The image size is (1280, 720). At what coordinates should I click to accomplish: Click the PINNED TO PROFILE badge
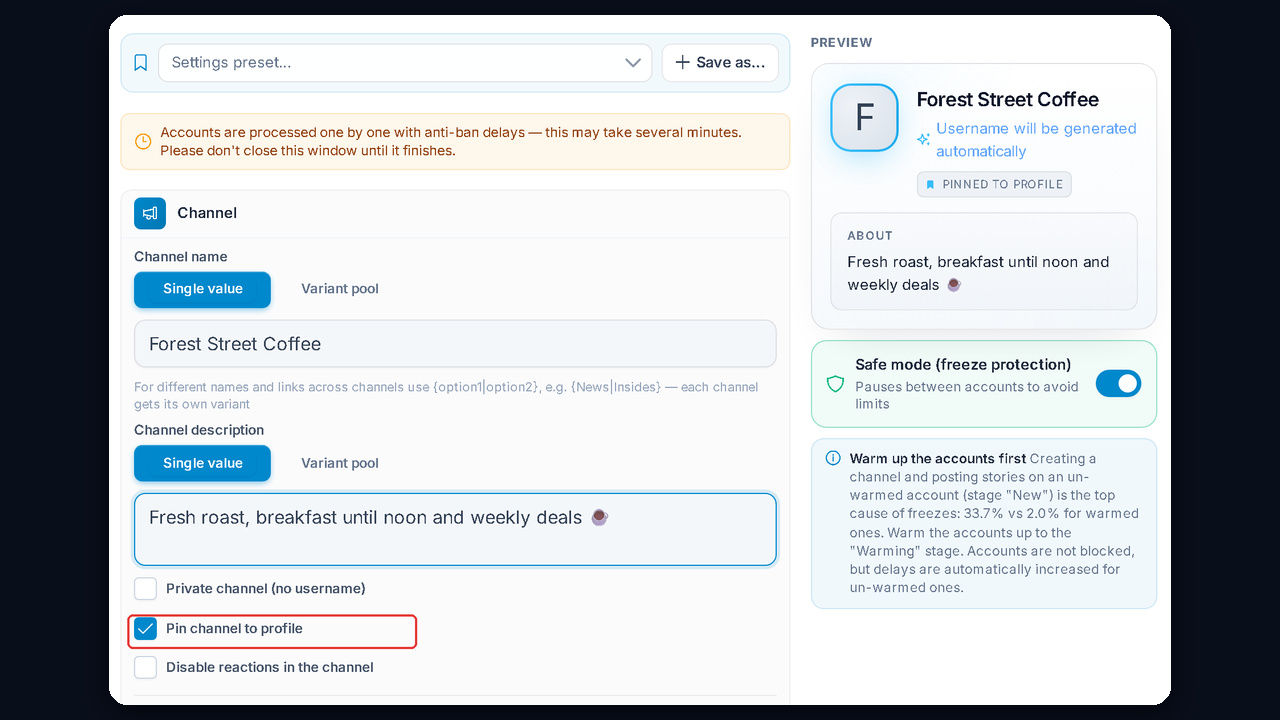(x=994, y=185)
